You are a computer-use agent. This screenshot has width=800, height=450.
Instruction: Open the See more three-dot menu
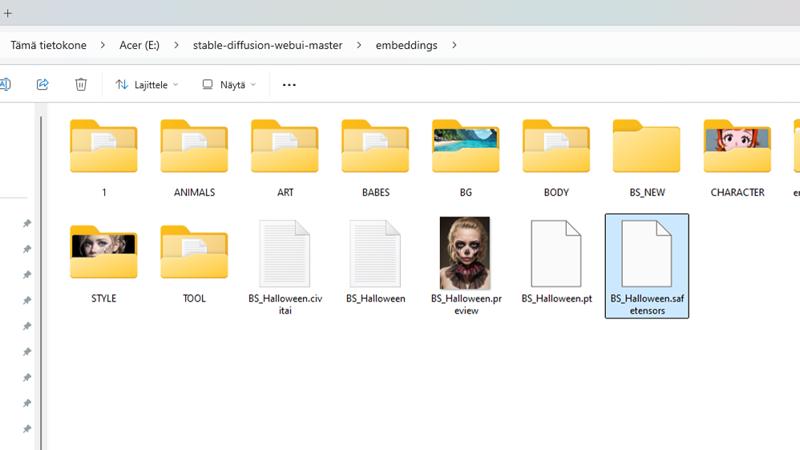click(x=289, y=85)
